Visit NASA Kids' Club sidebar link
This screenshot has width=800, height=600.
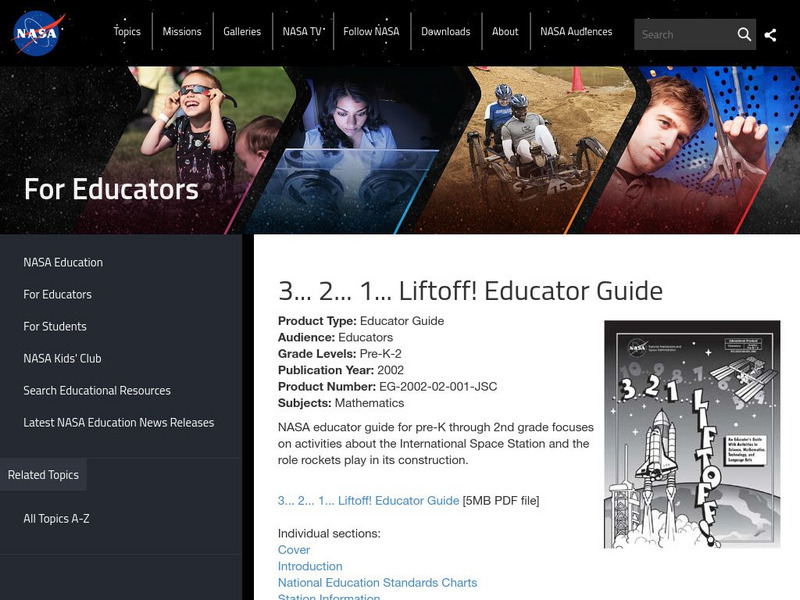pos(62,358)
